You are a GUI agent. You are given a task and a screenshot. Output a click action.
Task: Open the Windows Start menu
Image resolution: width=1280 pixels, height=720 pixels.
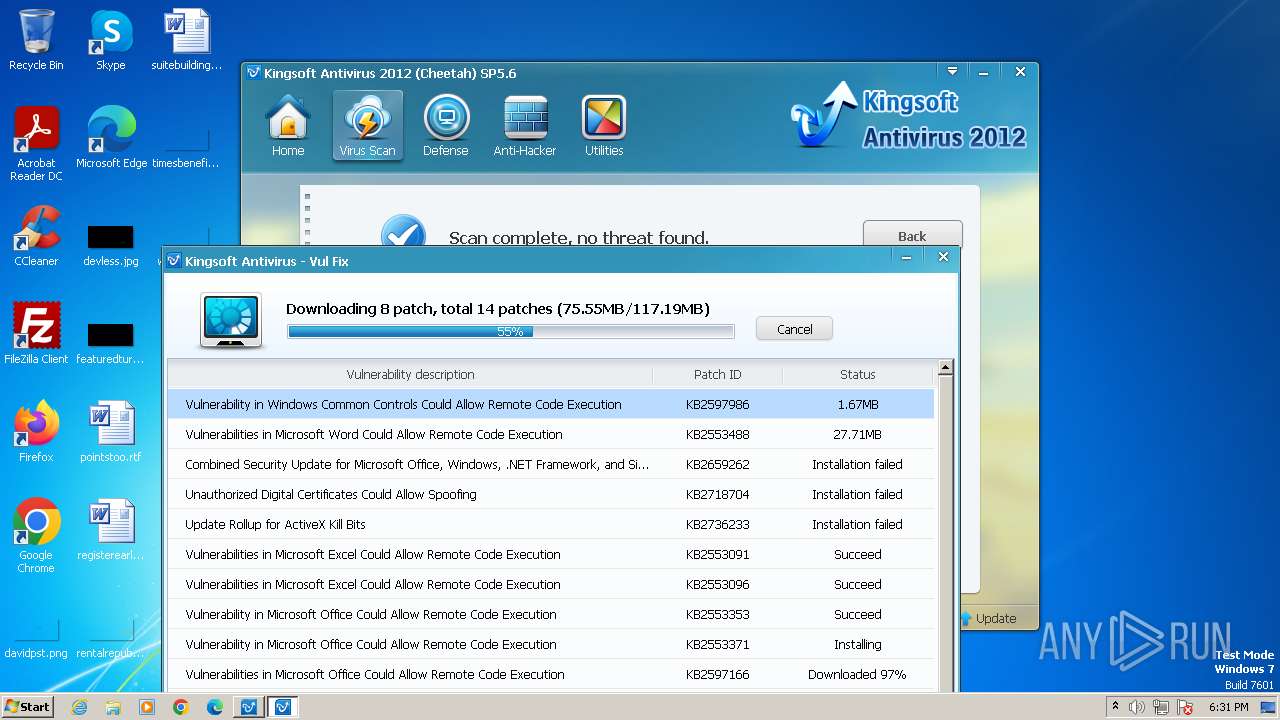(28, 707)
